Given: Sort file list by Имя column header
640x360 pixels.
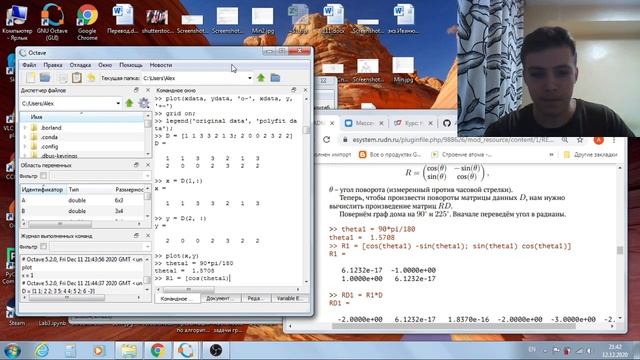Looking at the screenshot, I should [x=82, y=117].
